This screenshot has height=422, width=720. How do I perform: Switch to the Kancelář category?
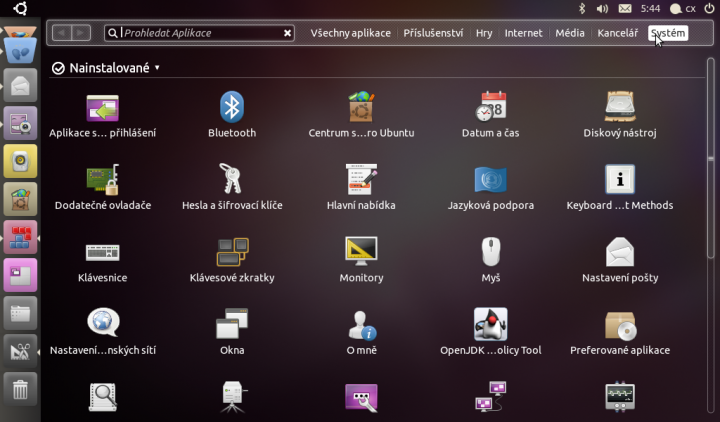[618, 33]
